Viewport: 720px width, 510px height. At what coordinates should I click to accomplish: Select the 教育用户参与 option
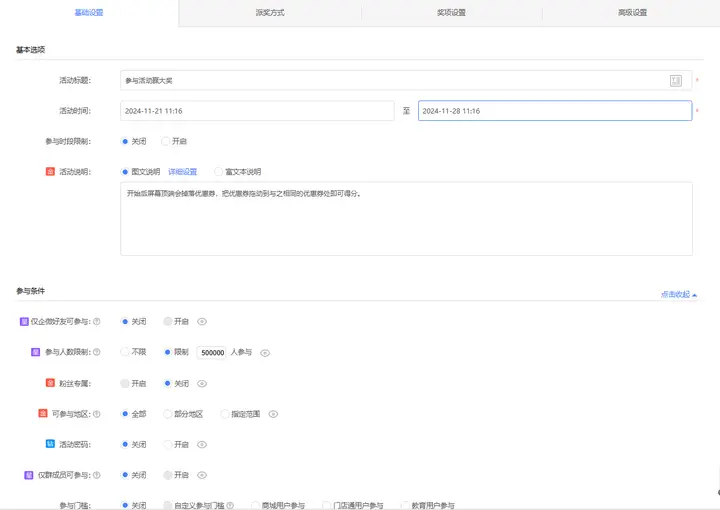pos(405,505)
